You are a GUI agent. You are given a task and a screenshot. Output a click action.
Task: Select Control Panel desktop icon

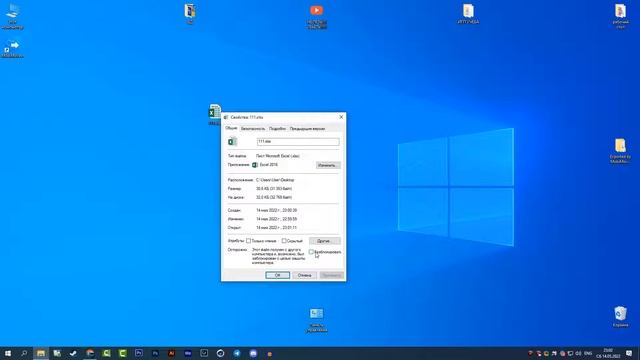coord(316,320)
